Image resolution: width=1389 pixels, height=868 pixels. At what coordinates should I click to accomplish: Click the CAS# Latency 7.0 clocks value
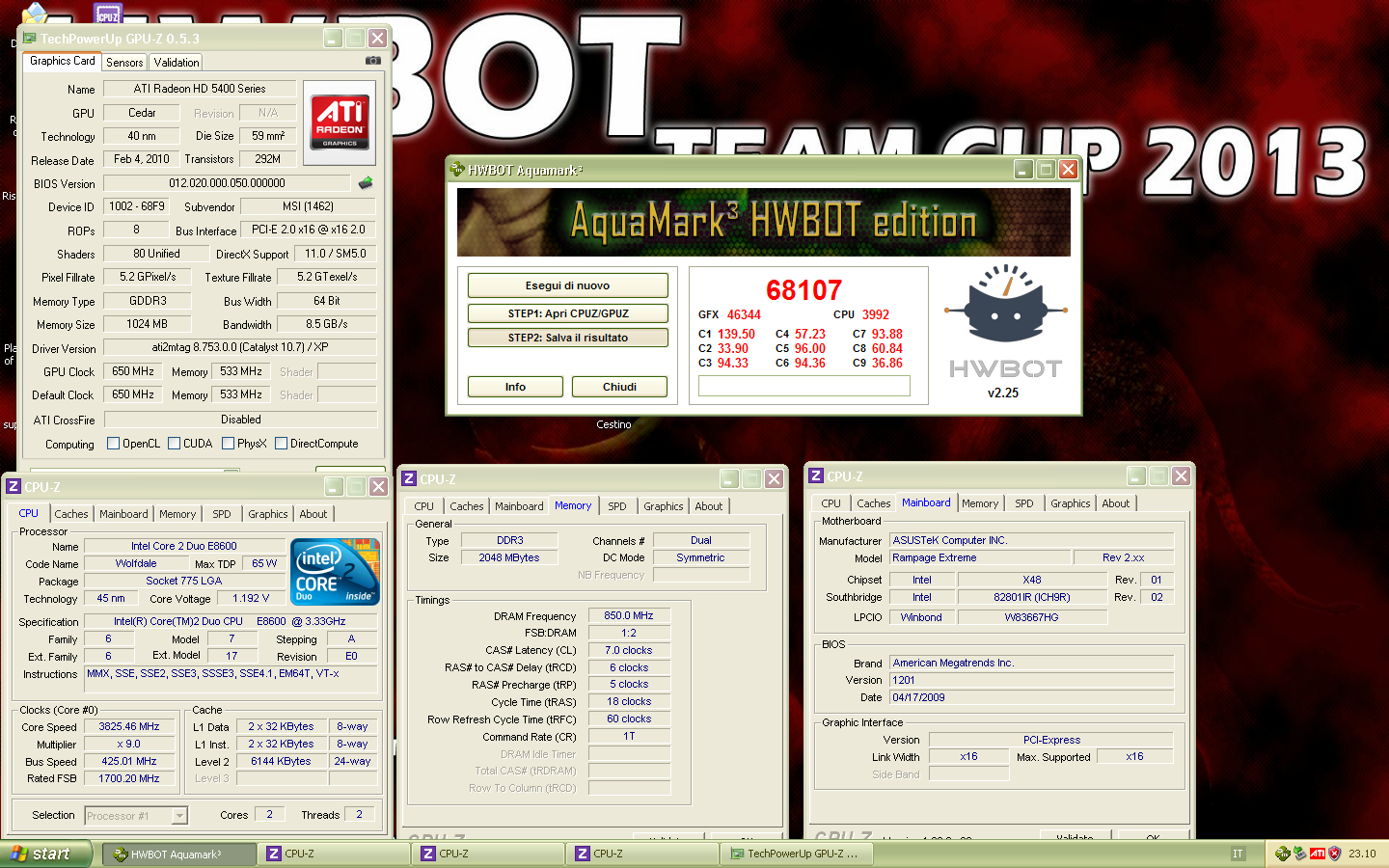(628, 650)
